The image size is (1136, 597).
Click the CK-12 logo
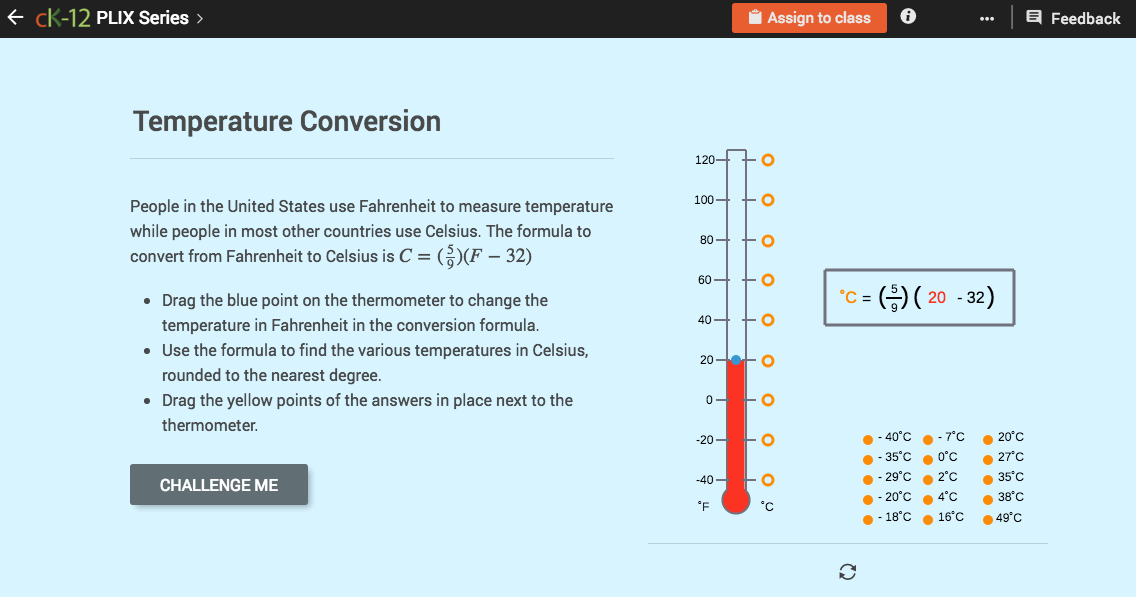[x=62, y=17]
